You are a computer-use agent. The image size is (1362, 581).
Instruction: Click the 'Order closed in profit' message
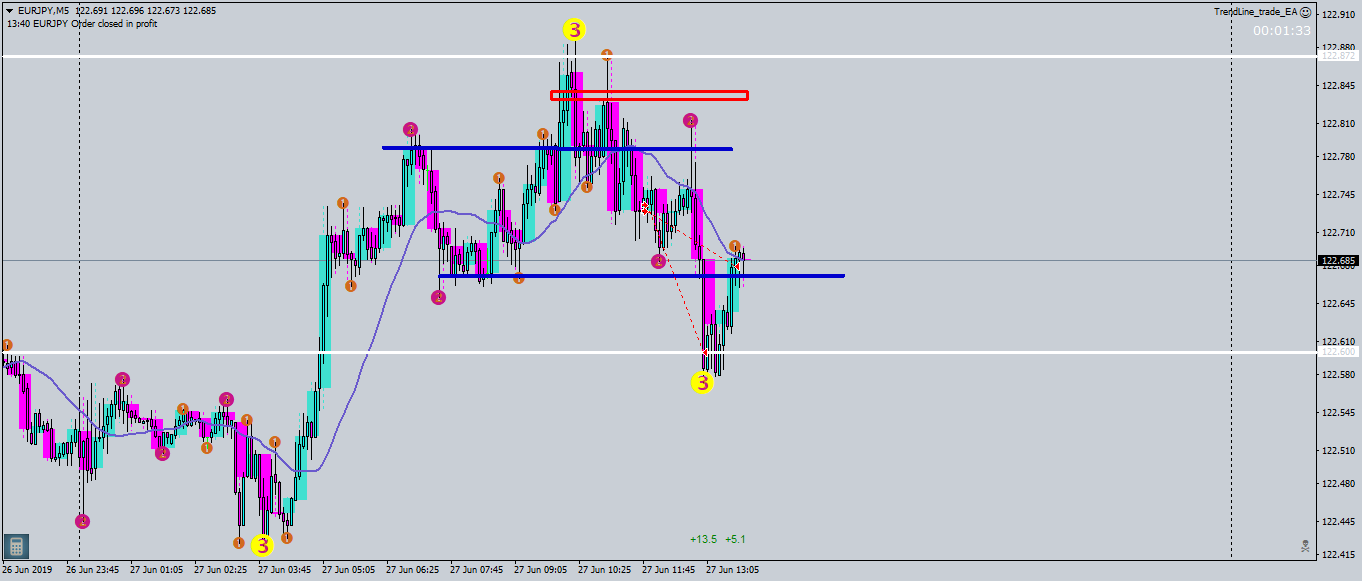coord(114,24)
